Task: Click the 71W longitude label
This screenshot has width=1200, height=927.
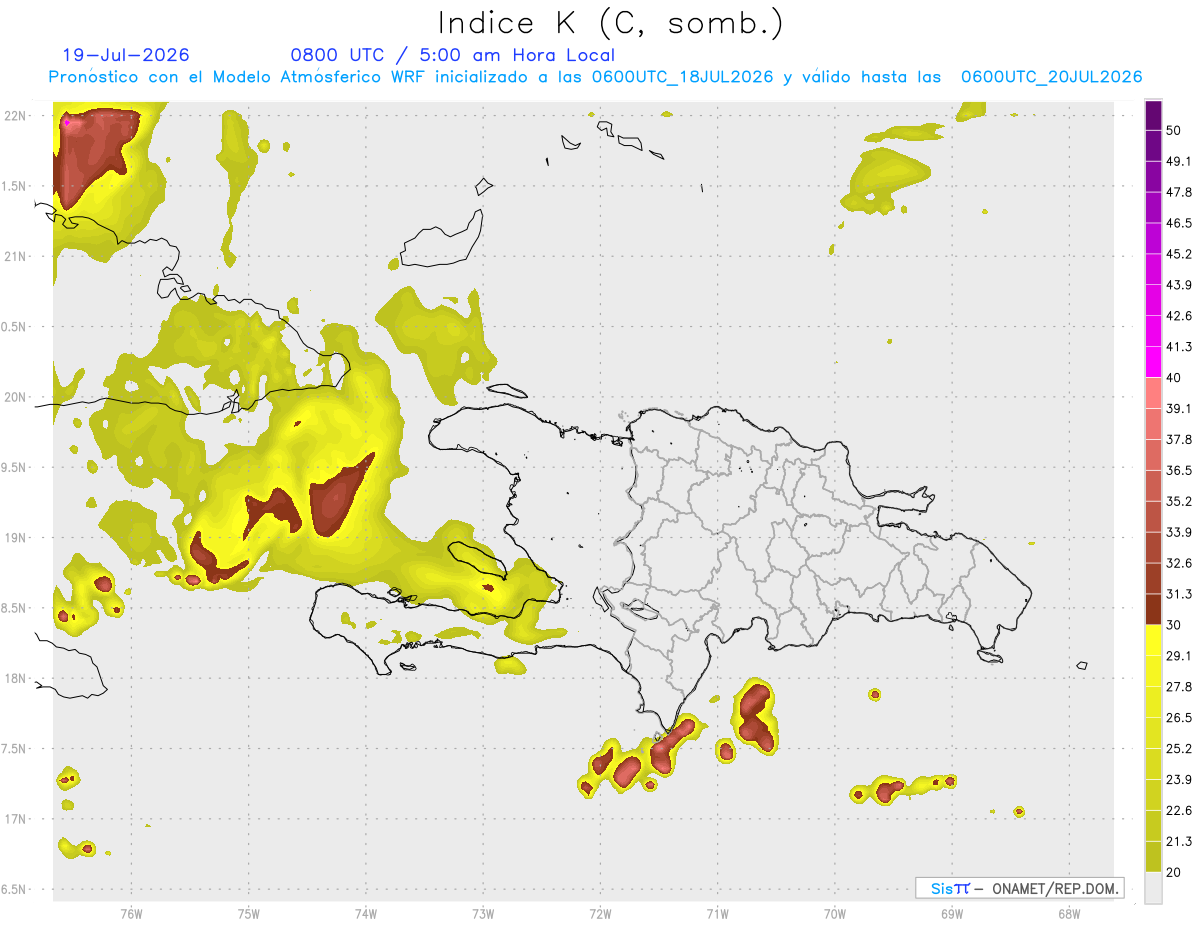Action: point(717,913)
